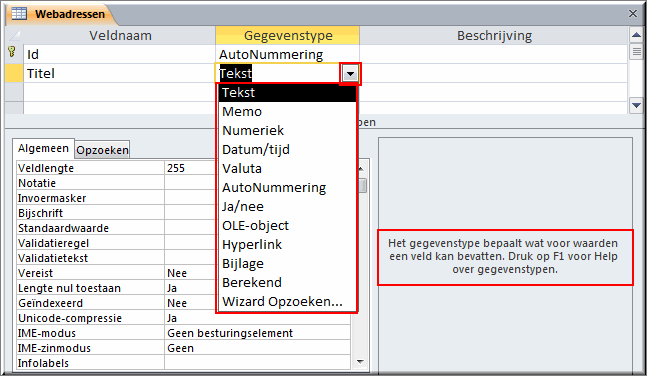The width and height of the screenshot is (647, 376).
Task: Click the field grid scrollbar down arrow
Action: tap(636, 105)
